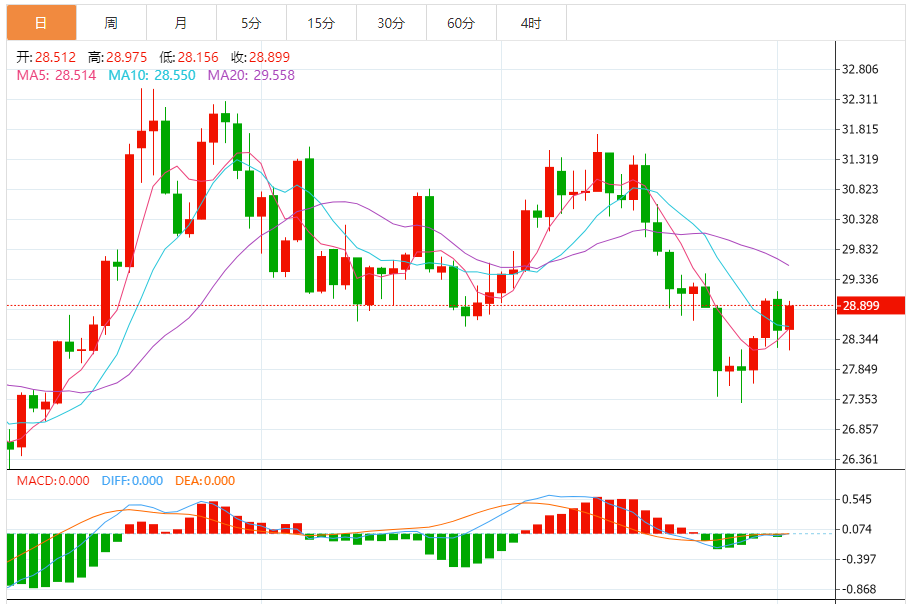
Task: Click the MACD:0.000 label
Action: tap(53, 481)
